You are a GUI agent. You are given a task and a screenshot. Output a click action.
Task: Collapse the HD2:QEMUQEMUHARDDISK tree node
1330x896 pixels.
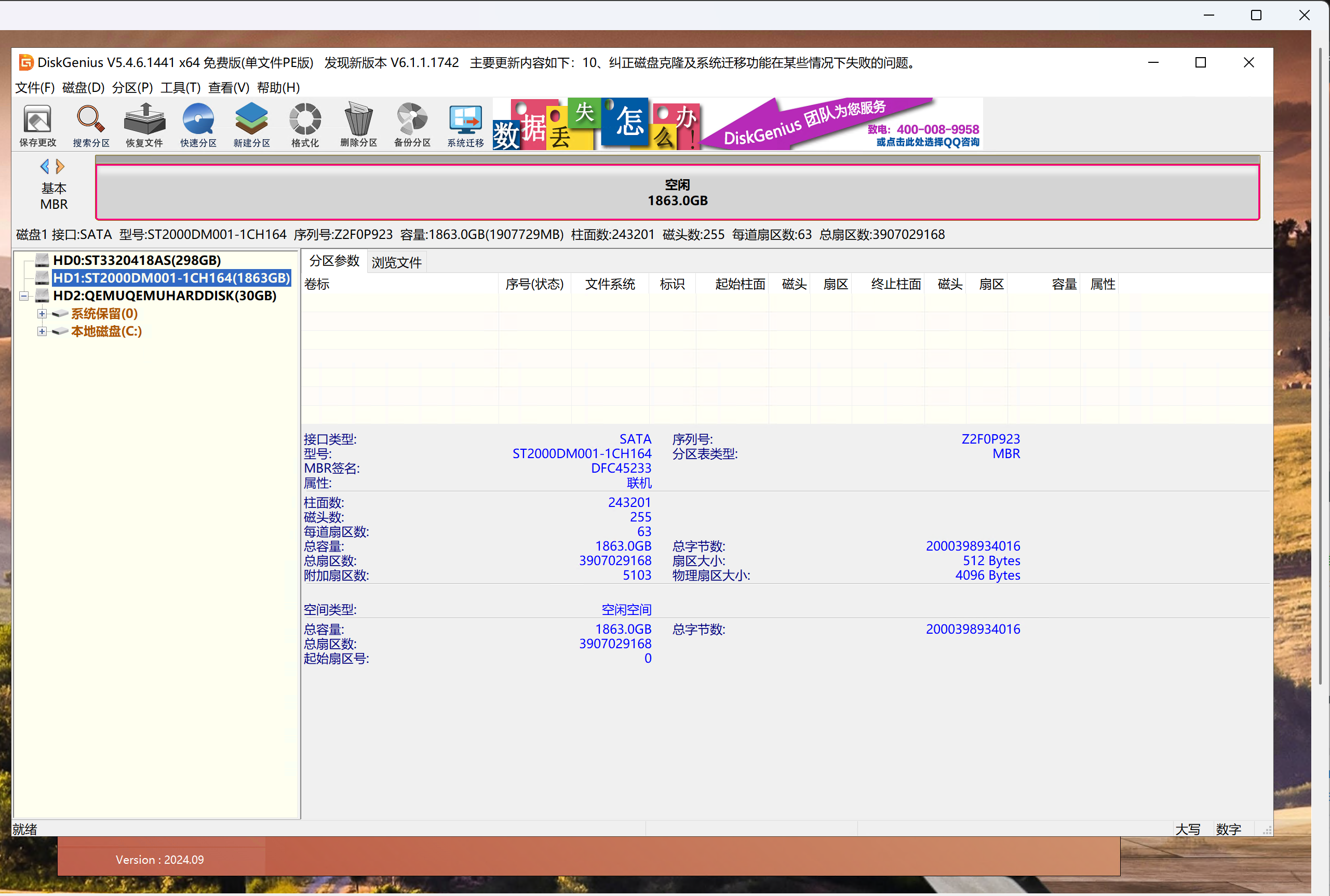[24, 296]
